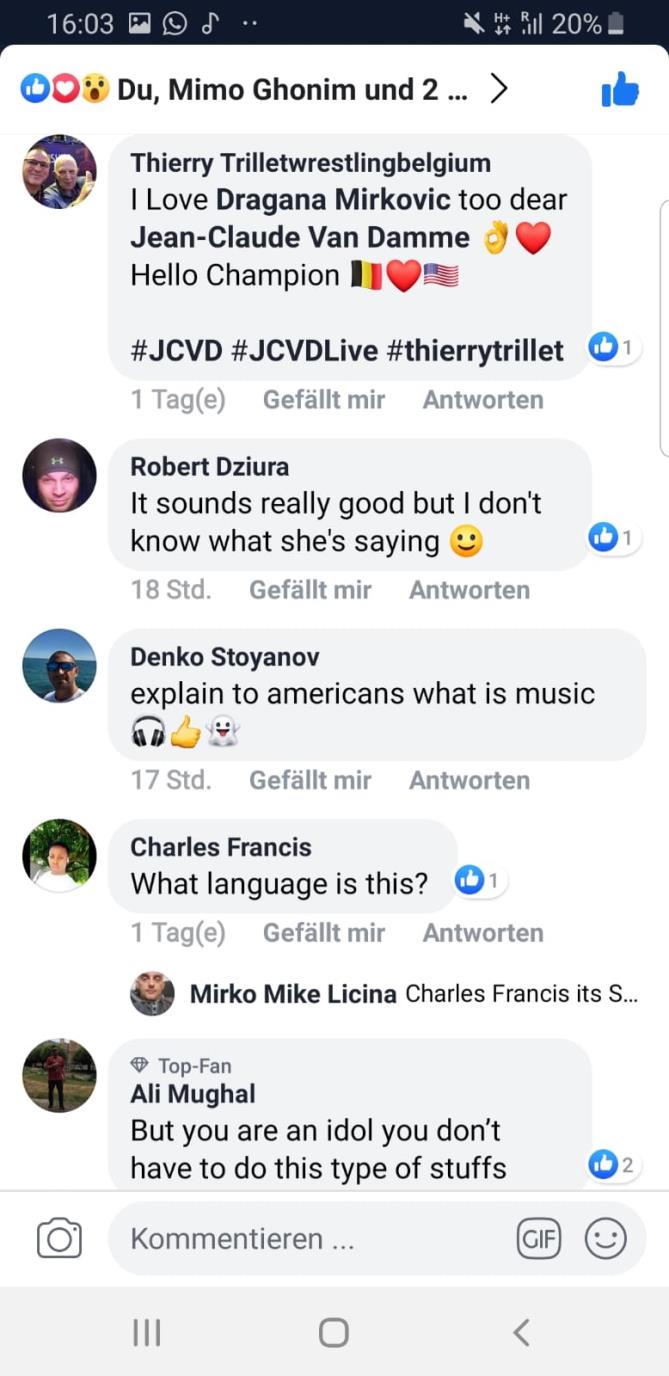Reply to Denko Stoyanov with Antworten
Image resolution: width=669 pixels, height=1376 pixels.
pyautogui.click(x=469, y=780)
